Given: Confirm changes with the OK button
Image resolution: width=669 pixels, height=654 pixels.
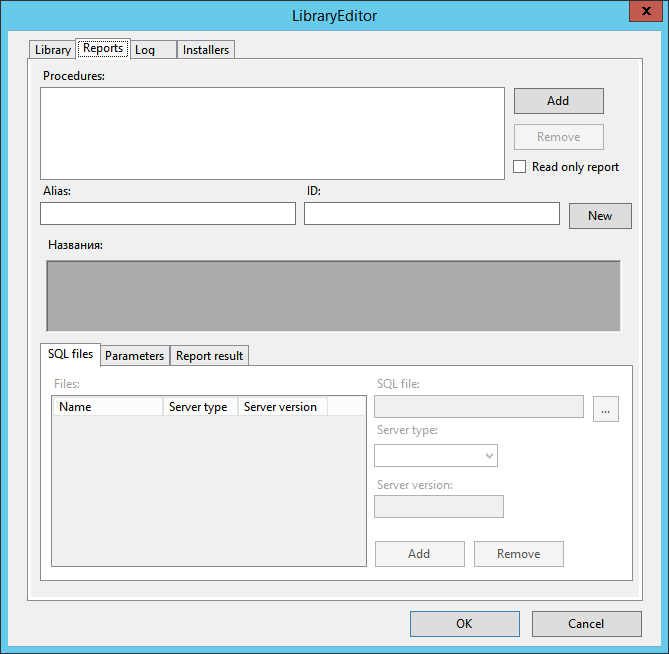Looking at the screenshot, I should tap(464, 624).
